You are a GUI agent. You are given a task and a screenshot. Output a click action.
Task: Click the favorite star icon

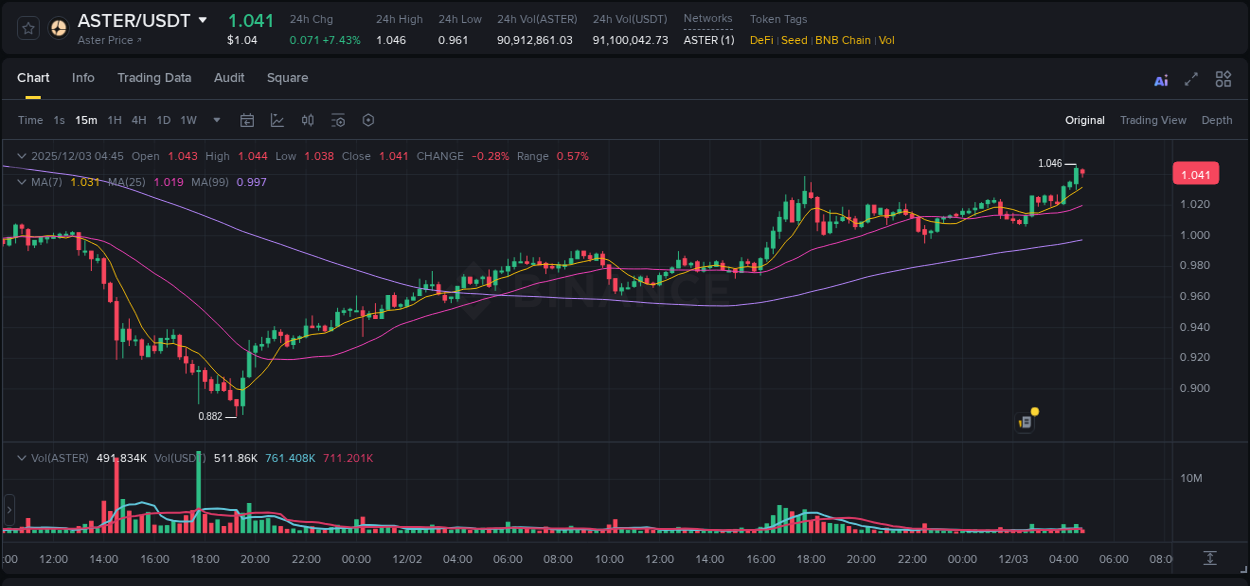click(x=26, y=28)
